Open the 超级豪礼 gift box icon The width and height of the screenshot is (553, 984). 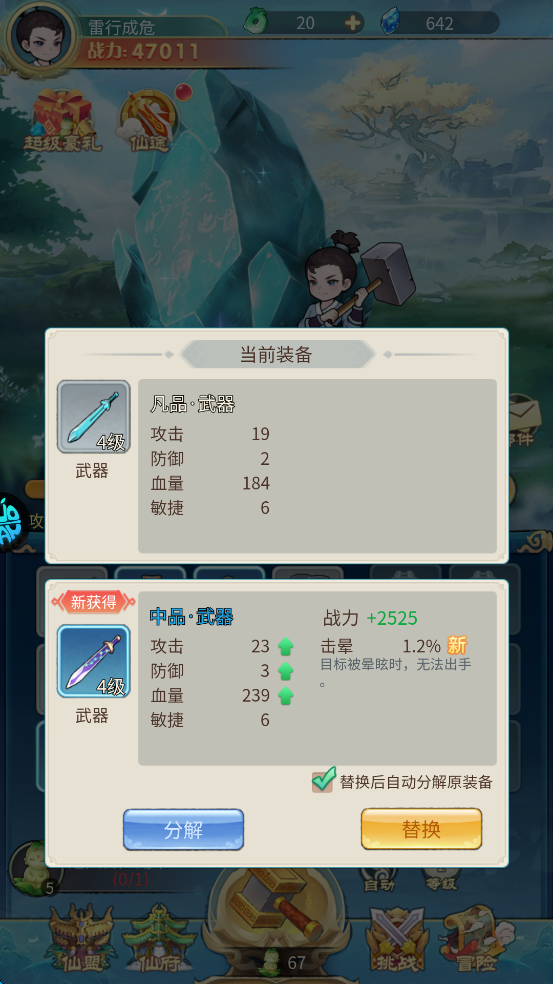pos(62,120)
